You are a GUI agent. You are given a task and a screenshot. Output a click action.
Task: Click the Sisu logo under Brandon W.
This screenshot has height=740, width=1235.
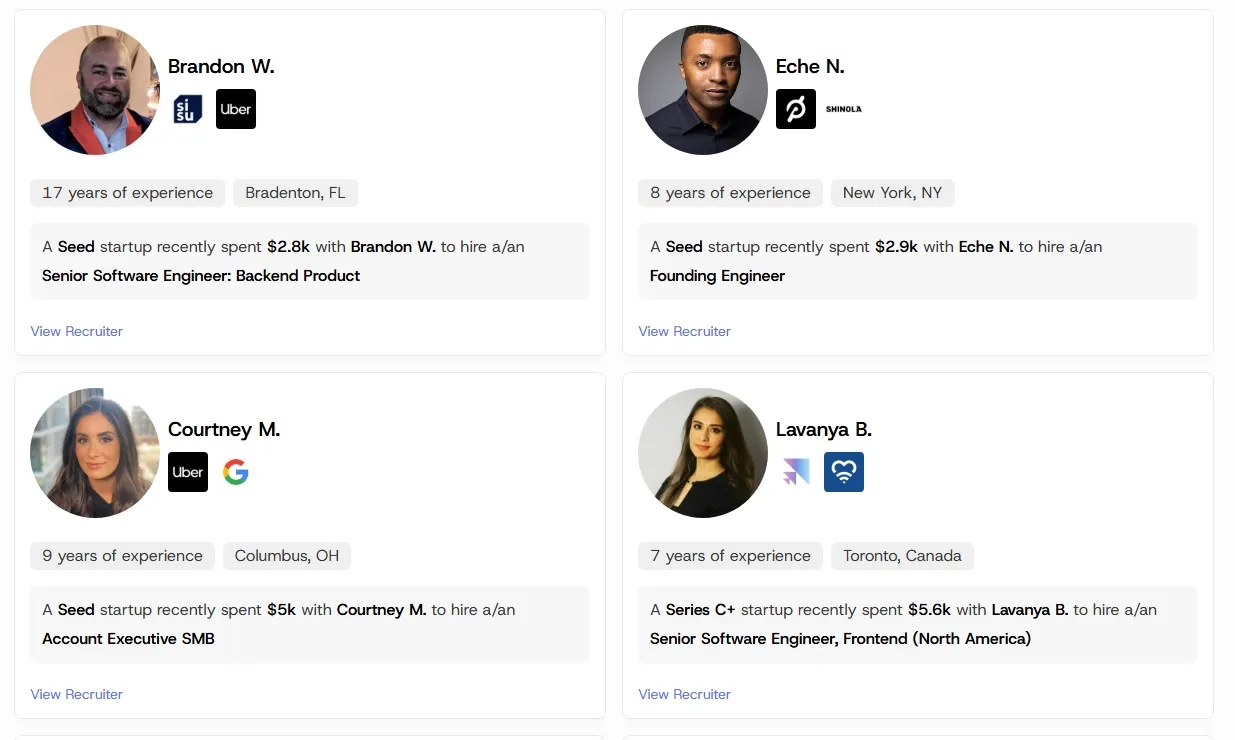tap(188, 109)
